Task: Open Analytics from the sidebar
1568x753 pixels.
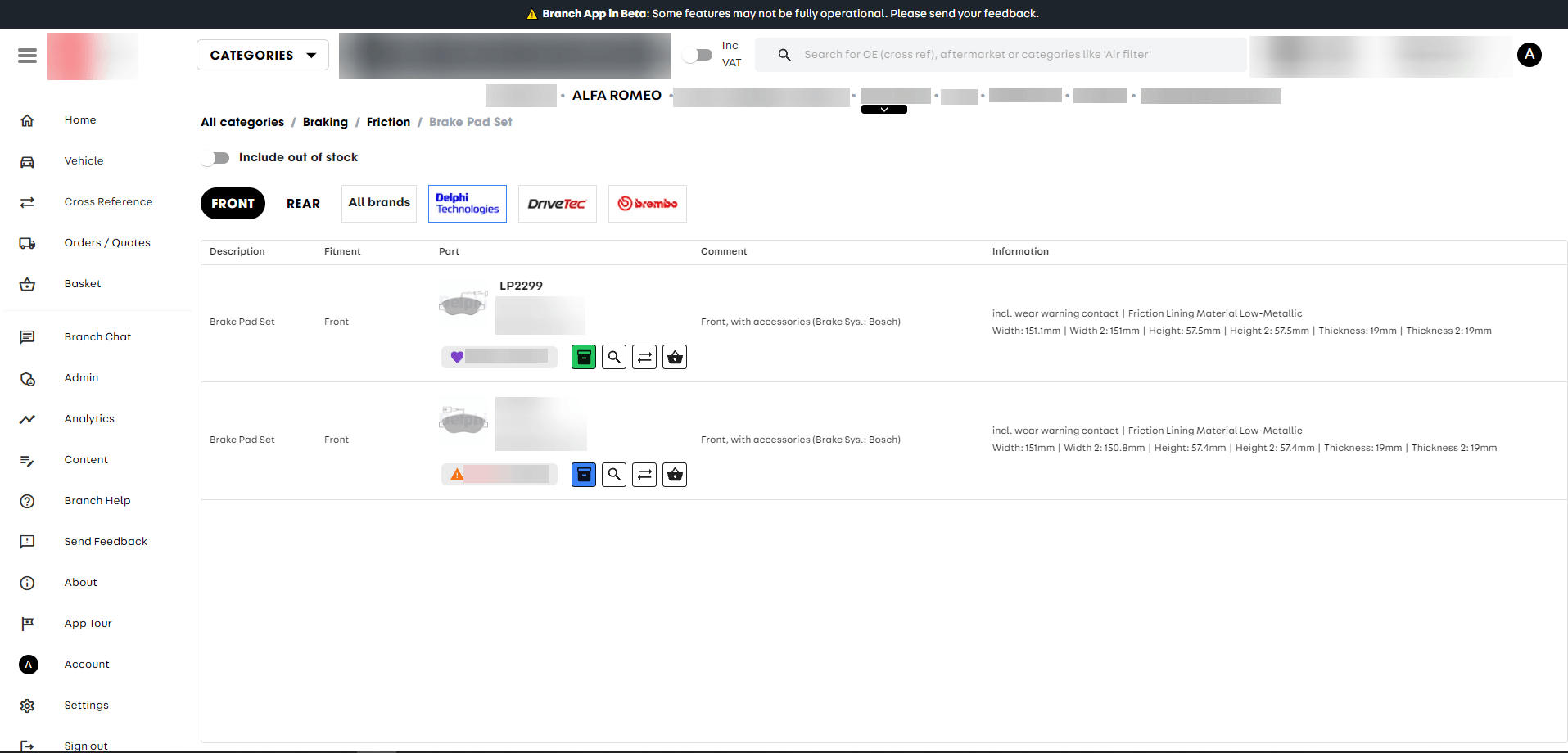Action: coord(89,419)
